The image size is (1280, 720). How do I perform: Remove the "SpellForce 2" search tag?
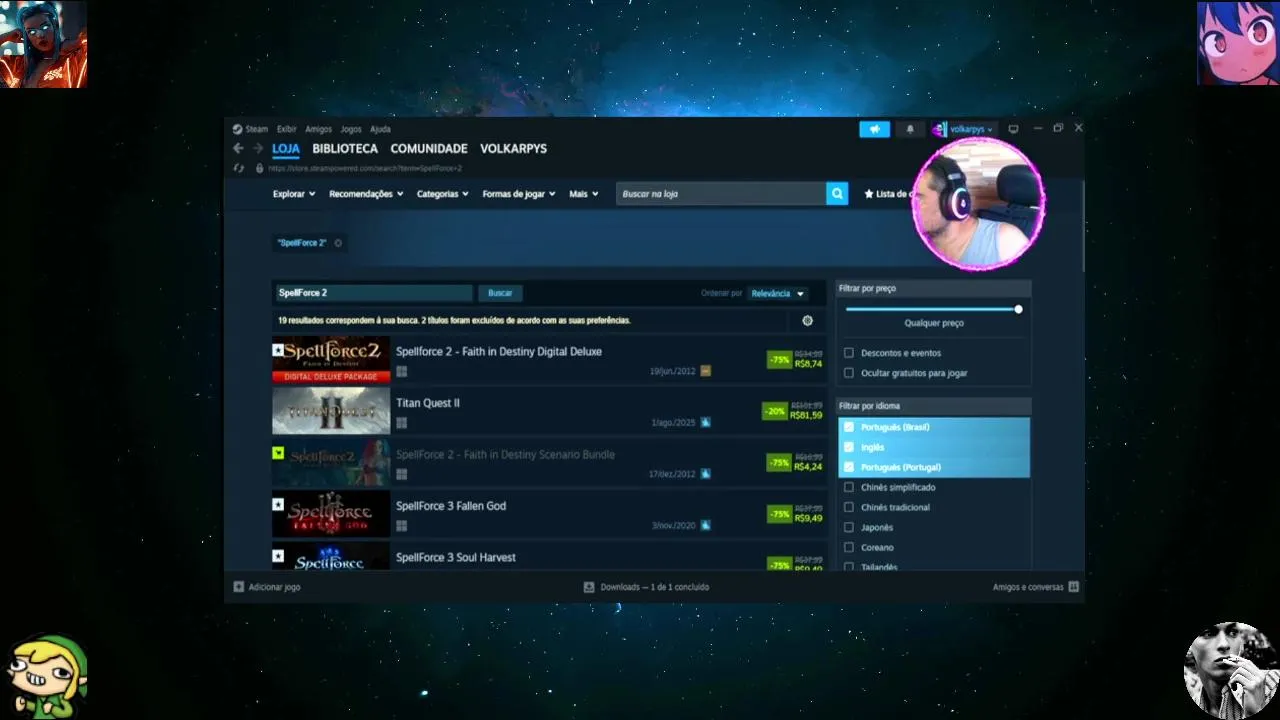tap(338, 243)
